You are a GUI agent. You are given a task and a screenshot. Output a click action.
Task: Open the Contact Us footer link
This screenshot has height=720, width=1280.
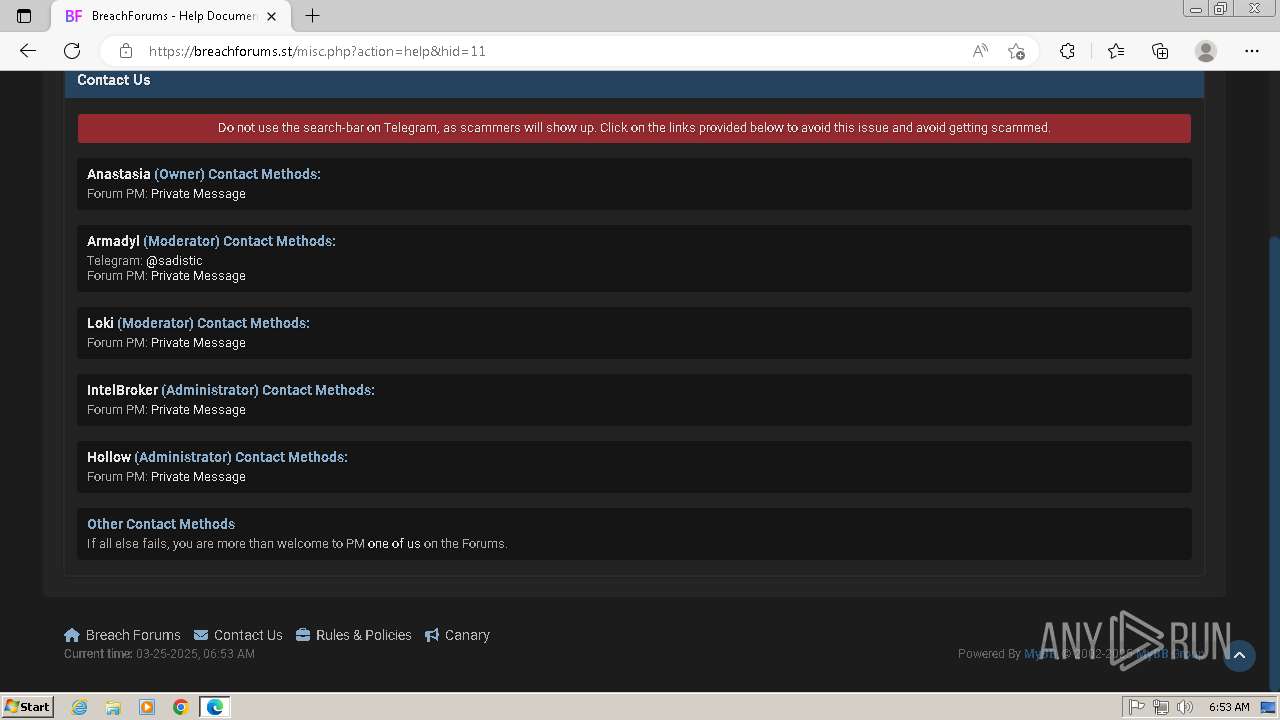click(x=238, y=635)
